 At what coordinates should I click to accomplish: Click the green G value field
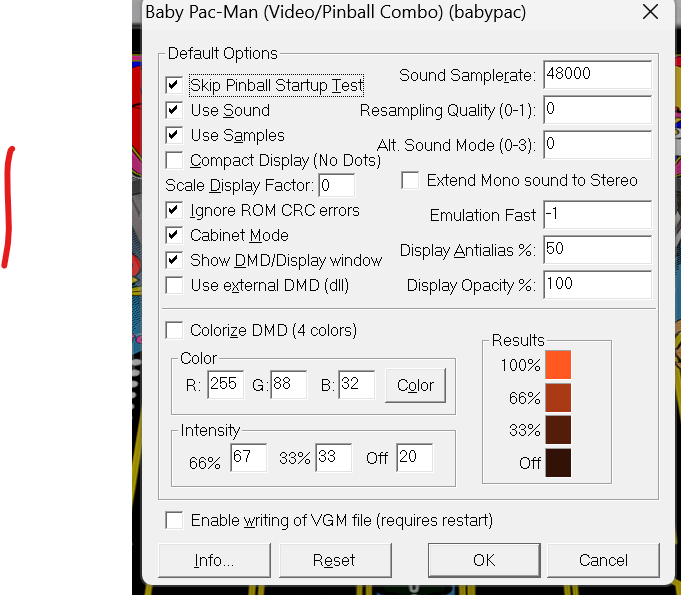[288, 384]
